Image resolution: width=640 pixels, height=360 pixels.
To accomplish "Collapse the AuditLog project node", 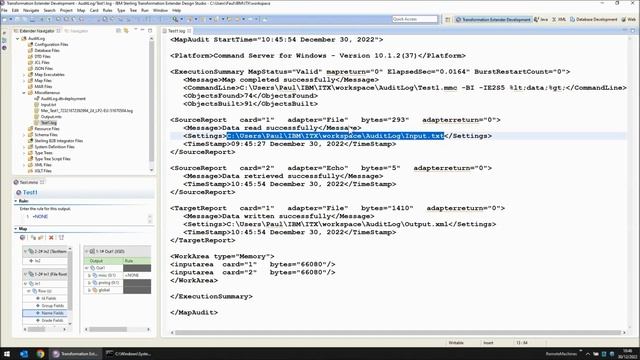I will tap(18, 38).
